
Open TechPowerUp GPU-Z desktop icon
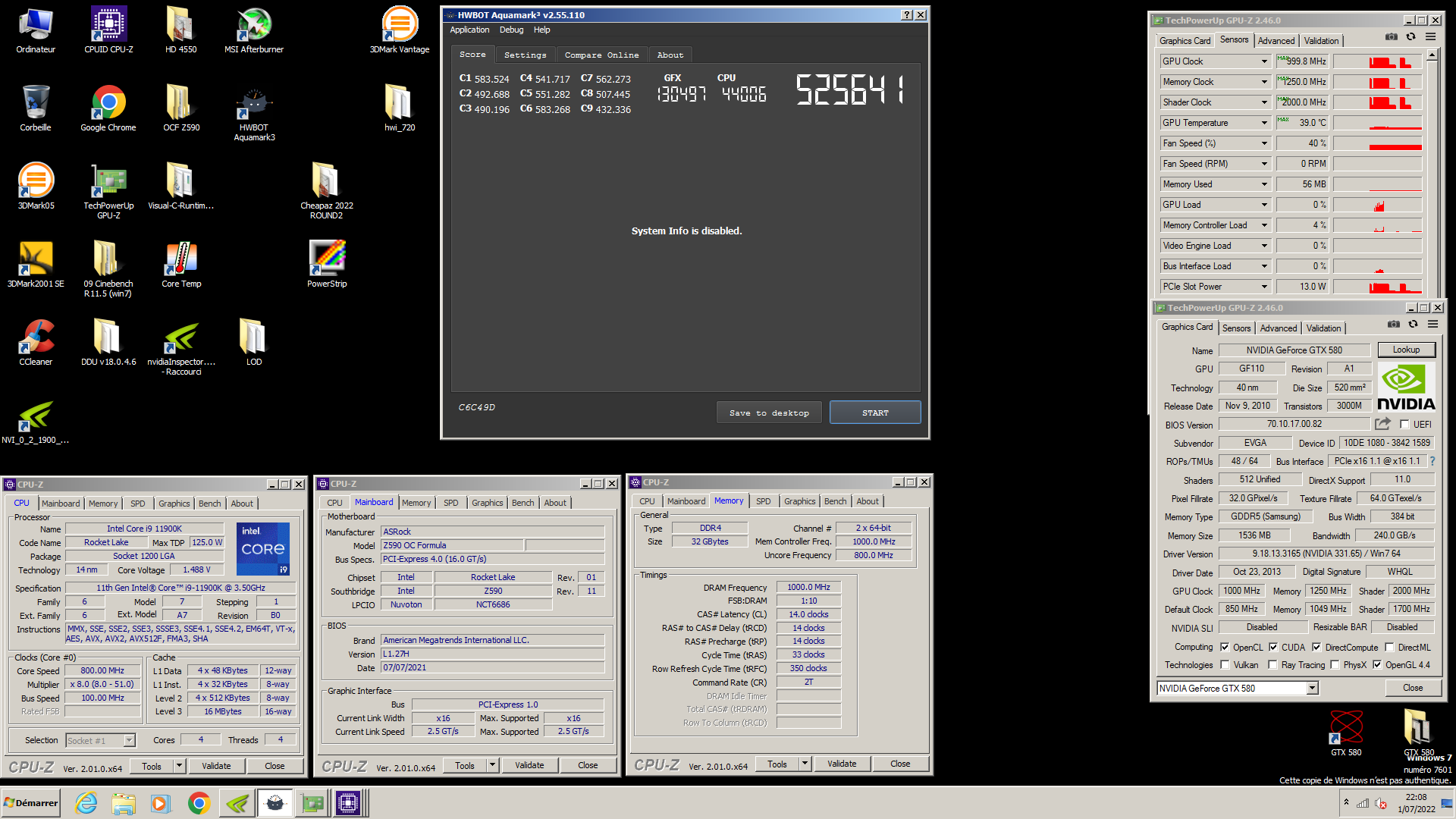[x=108, y=191]
